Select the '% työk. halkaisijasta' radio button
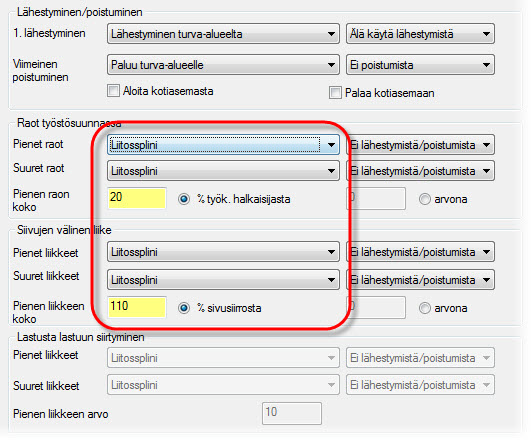Screen dimensions: 531x440 pos(184,199)
